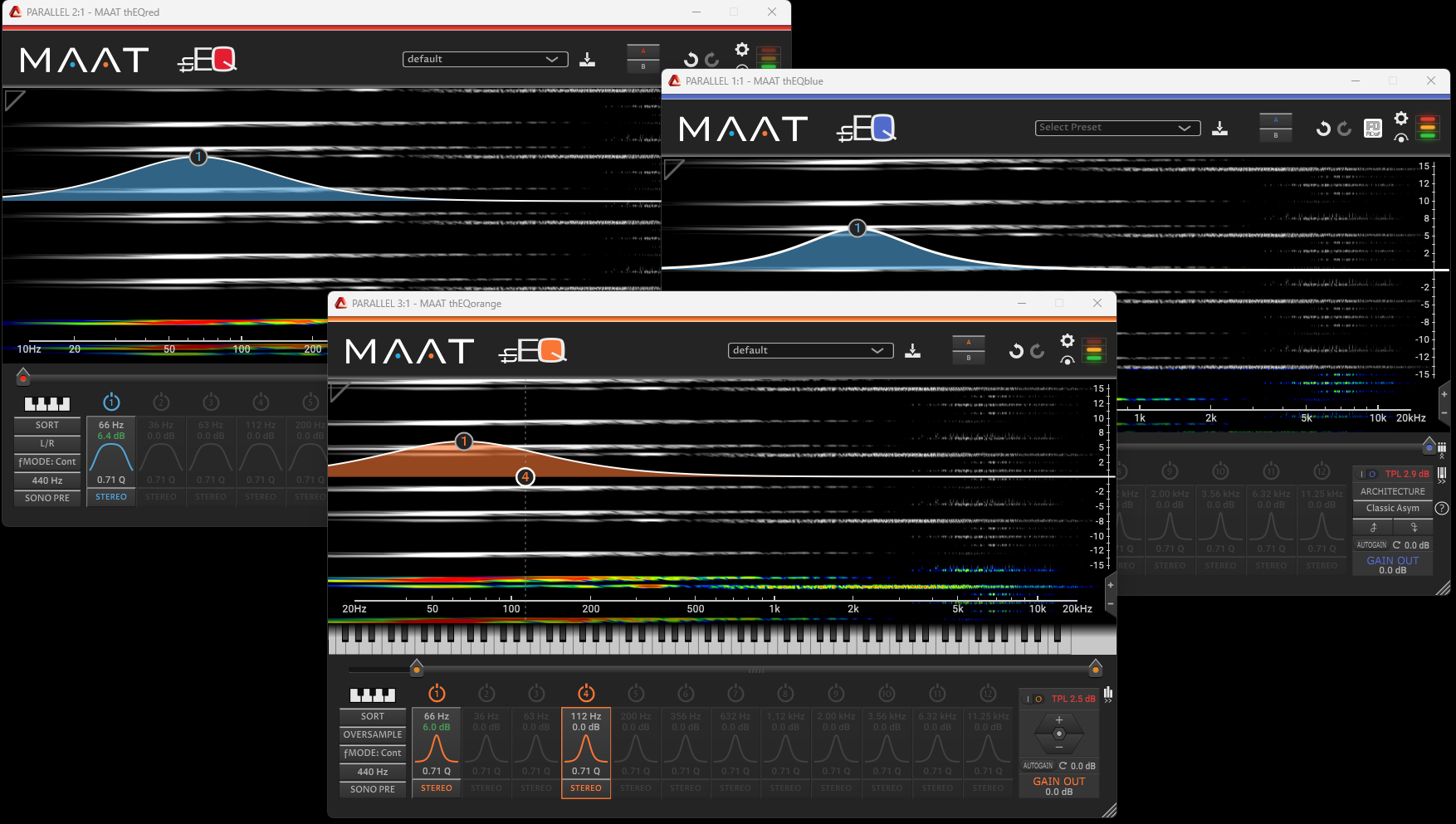Click 440 Hz tuning field in thEQorange
Image resolution: width=1456 pixels, height=824 pixels.
click(x=373, y=771)
